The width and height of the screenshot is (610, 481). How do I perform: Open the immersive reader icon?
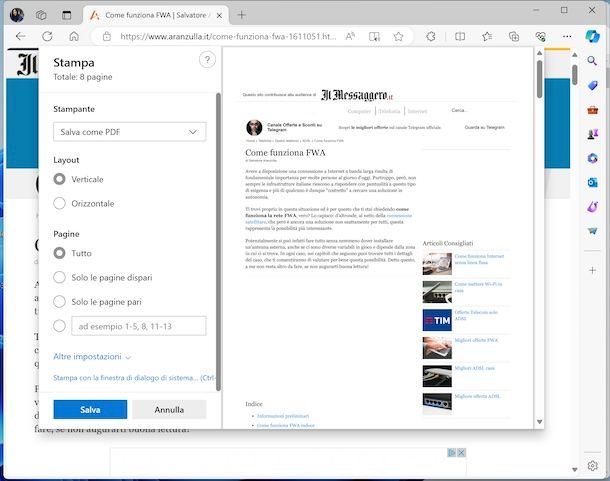[374, 37]
